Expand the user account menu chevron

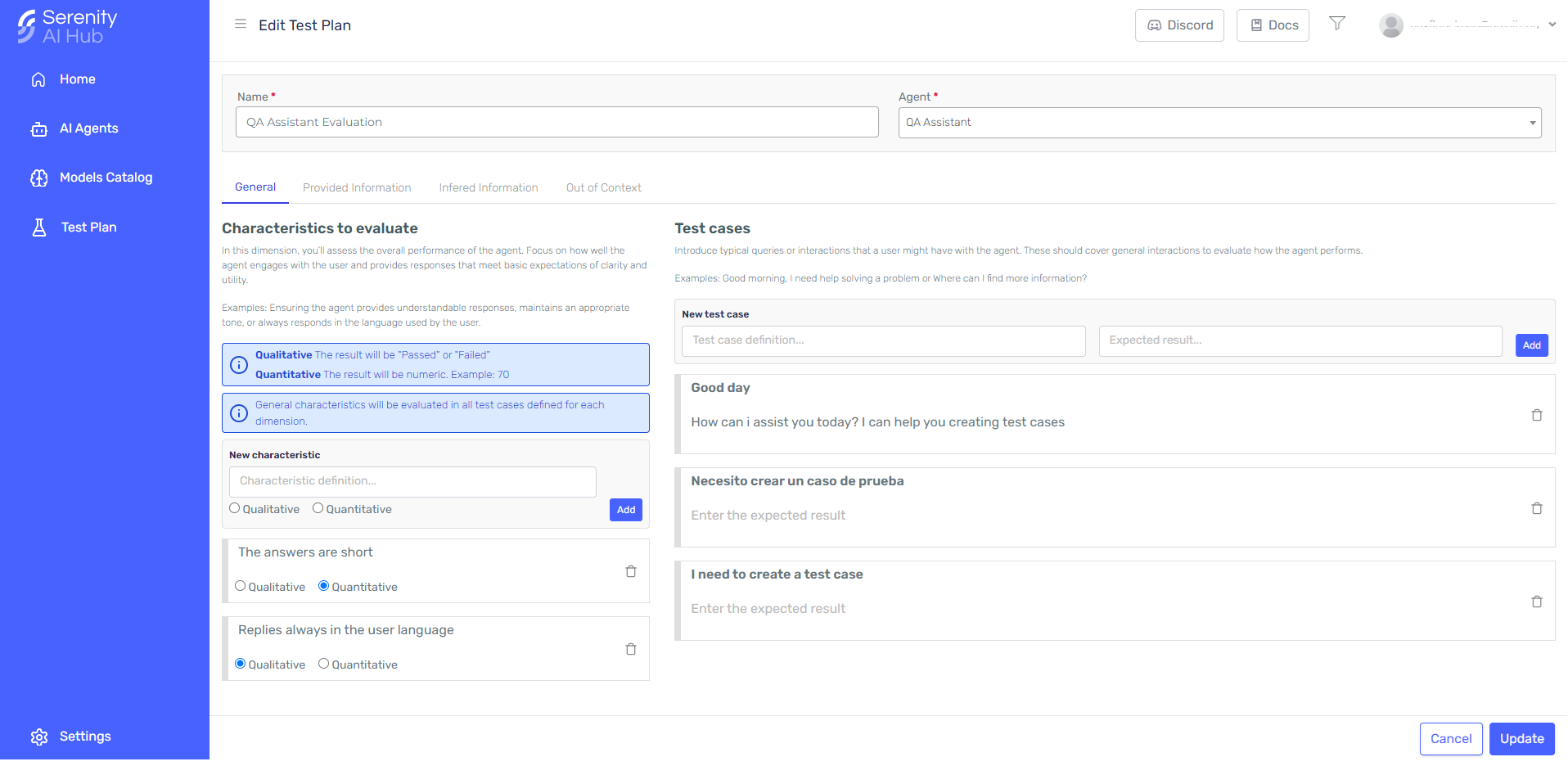(1552, 25)
